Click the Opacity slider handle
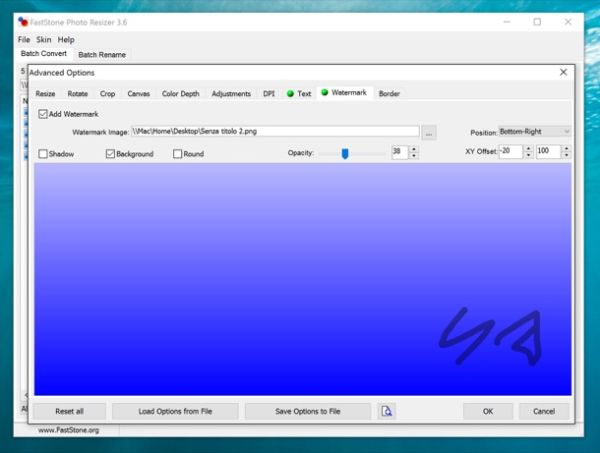 (345, 153)
